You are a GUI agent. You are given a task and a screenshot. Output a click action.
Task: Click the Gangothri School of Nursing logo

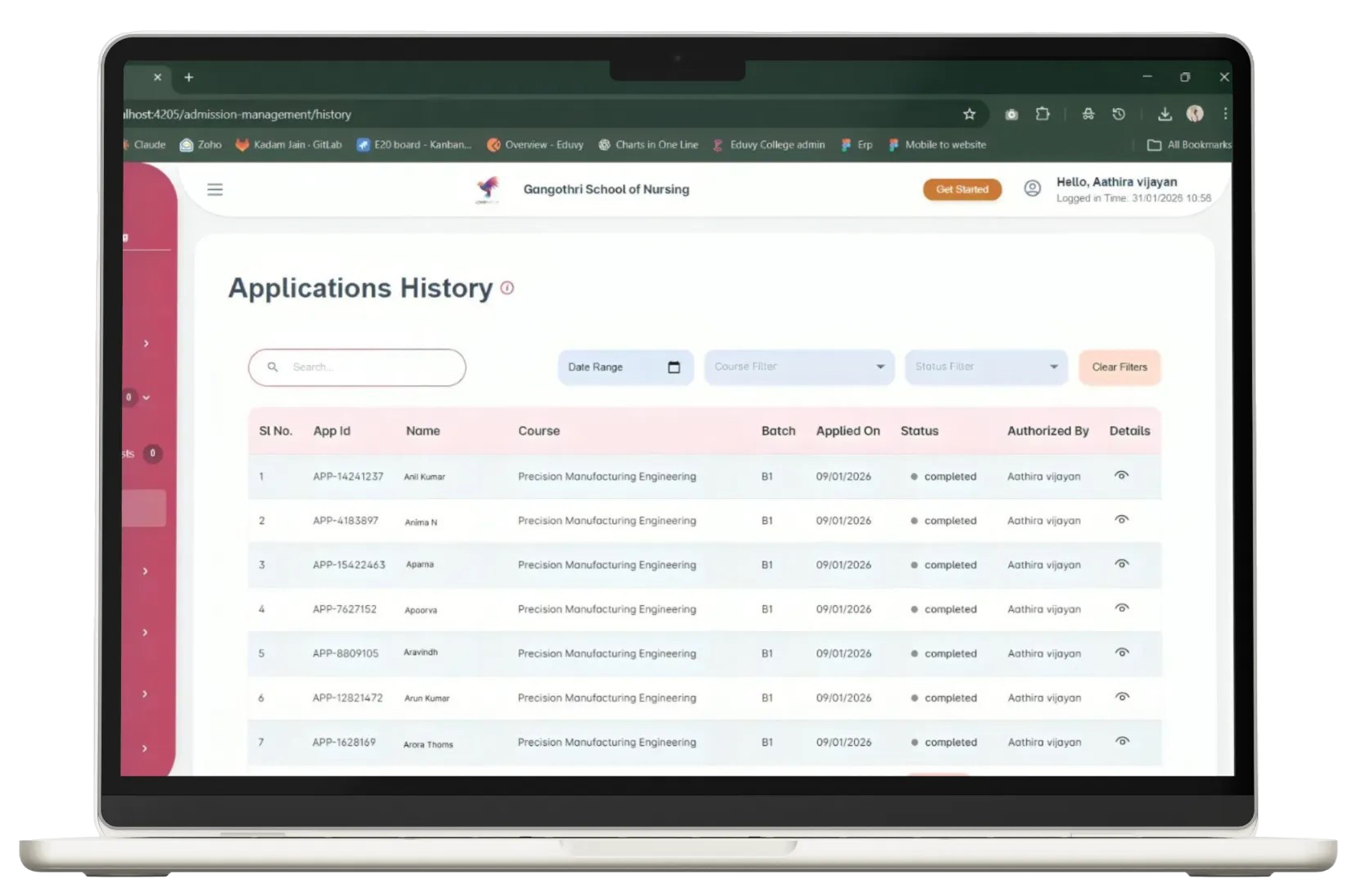[x=487, y=189]
